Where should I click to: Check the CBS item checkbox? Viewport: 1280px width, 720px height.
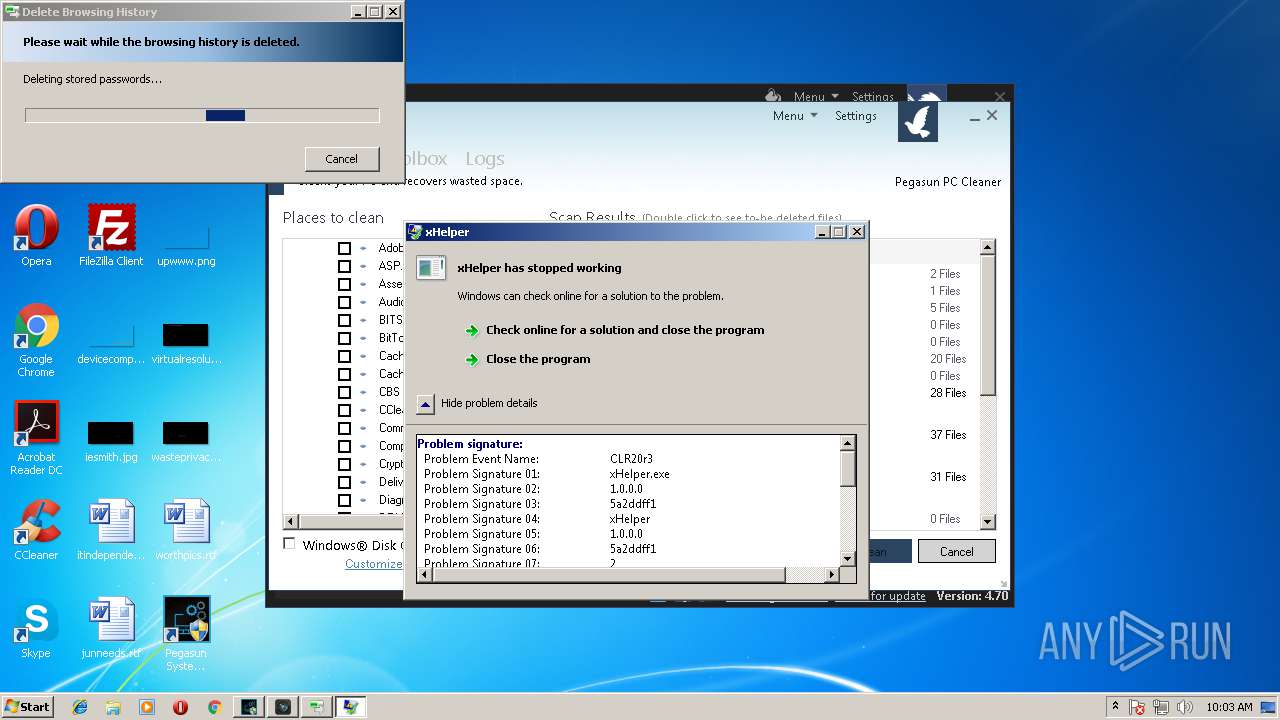[x=344, y=392]
